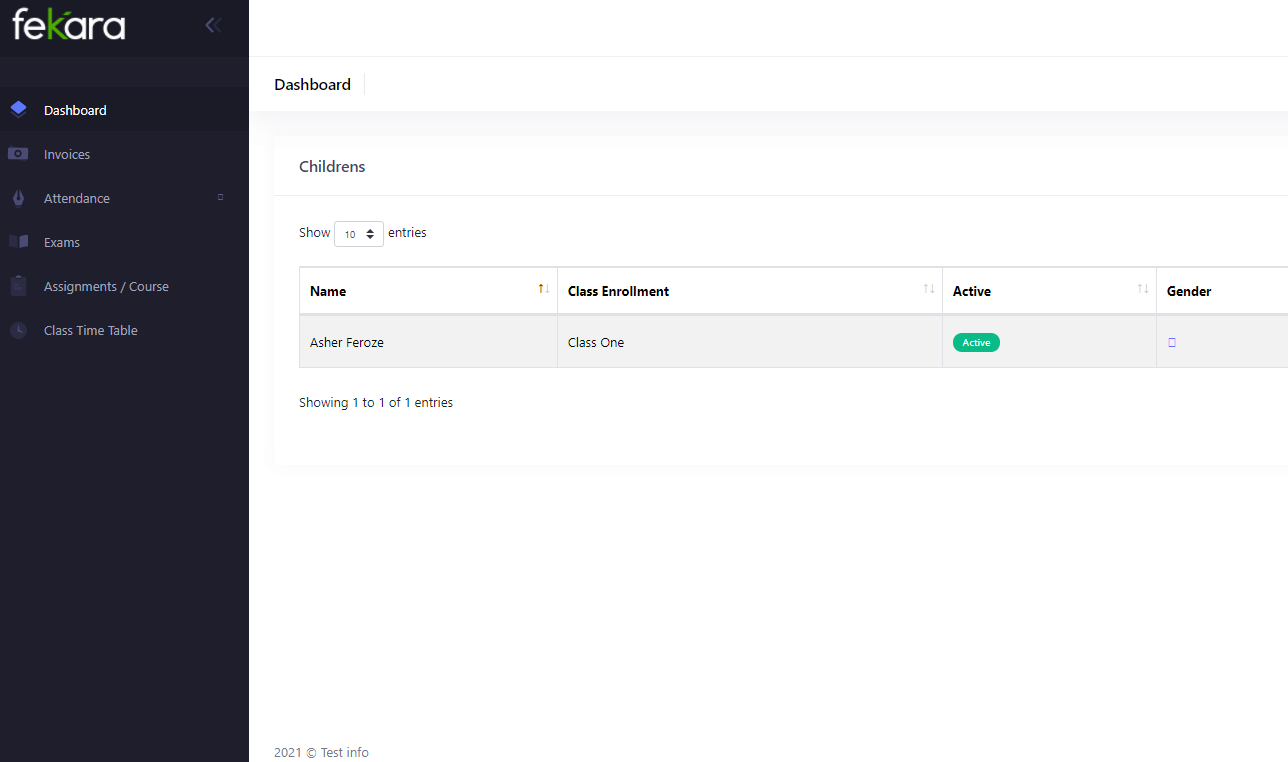This screenshot has width=1288, height=762.
Task: Click the Attendance pen icon
Action: [18, 198]
